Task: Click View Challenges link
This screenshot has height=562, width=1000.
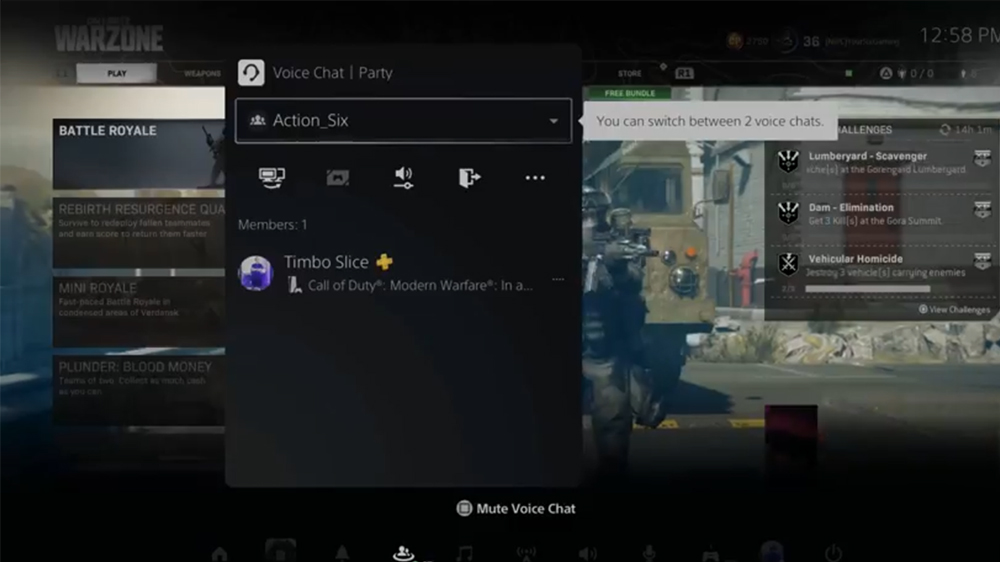Action: point(955,309)
